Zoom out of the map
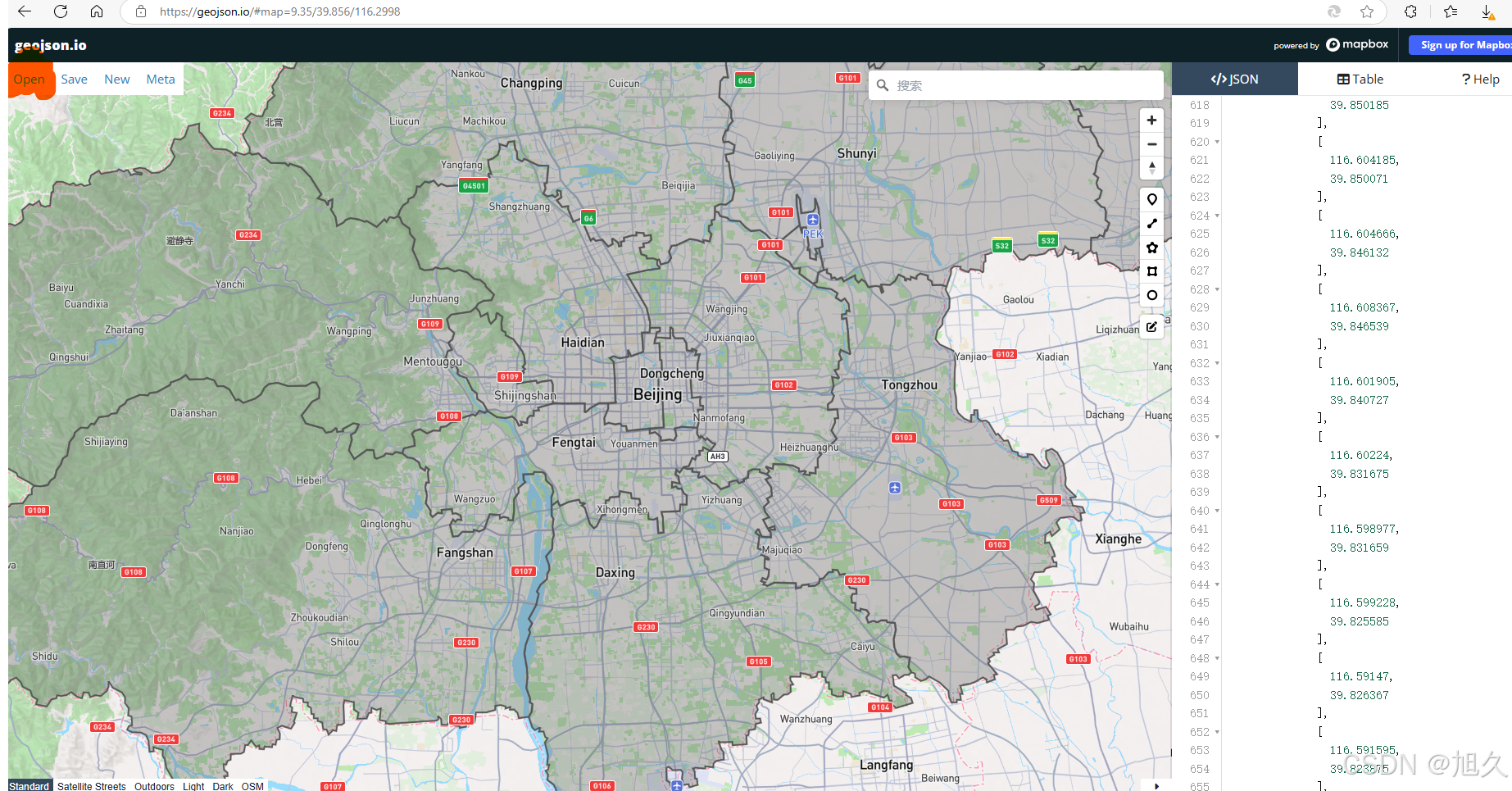This screenshot has width=1512, height=791. point(1151,144)
